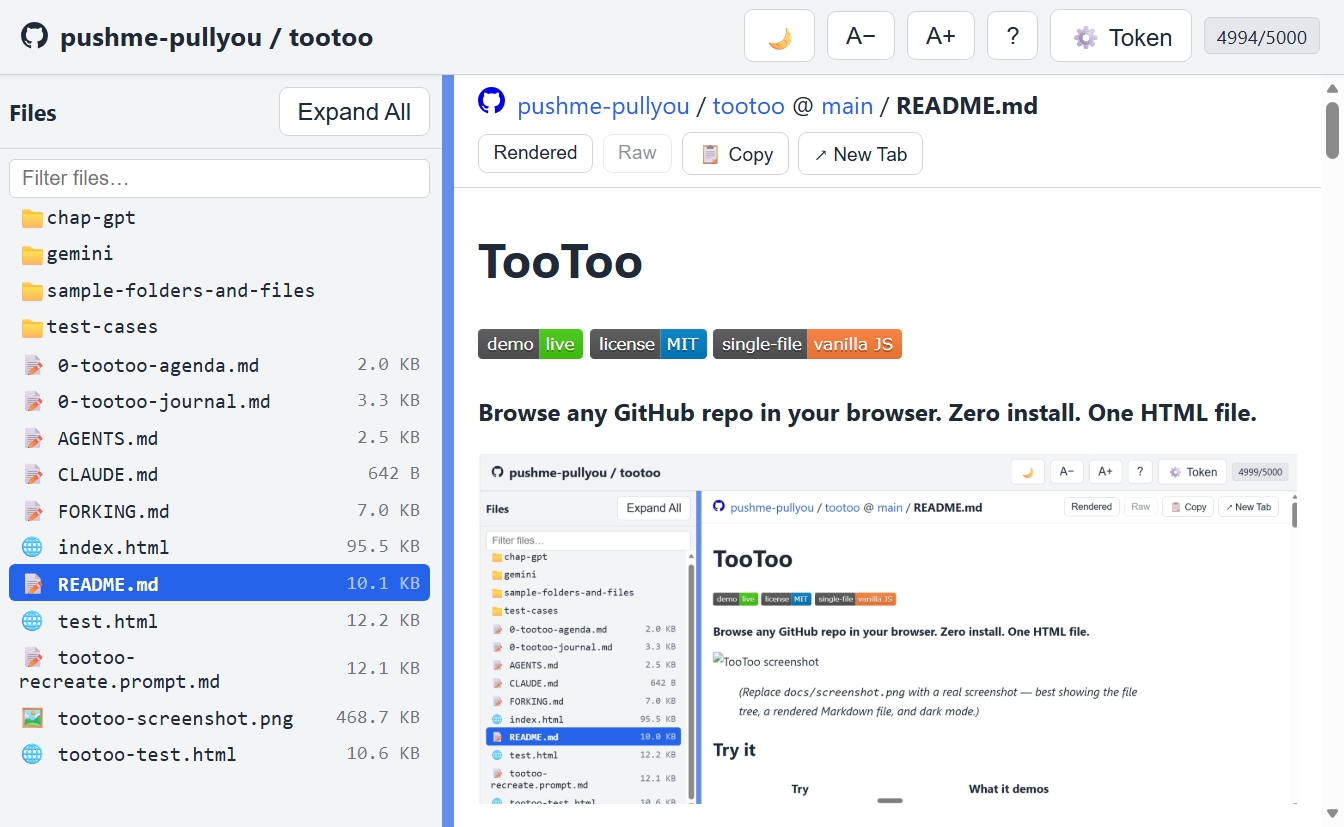The height and width of the screenshot is (827, 1344).
Task: Click the AGENTS.md file icon
Action: click(33, 438)
